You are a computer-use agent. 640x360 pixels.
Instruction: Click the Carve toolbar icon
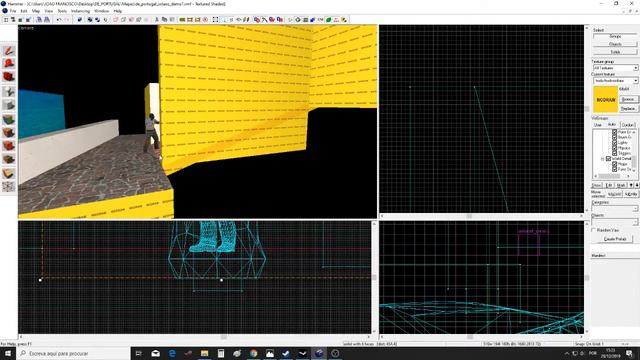[x=80, y=20]
